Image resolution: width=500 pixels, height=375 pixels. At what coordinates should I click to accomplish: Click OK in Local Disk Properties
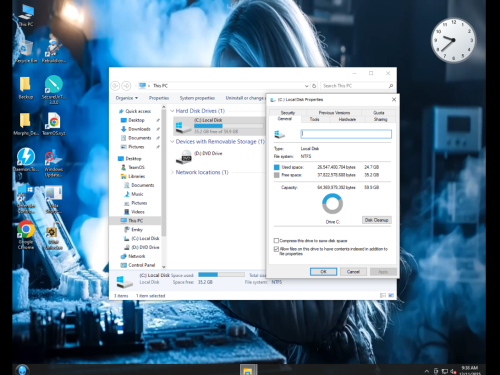tap(323, 272)
